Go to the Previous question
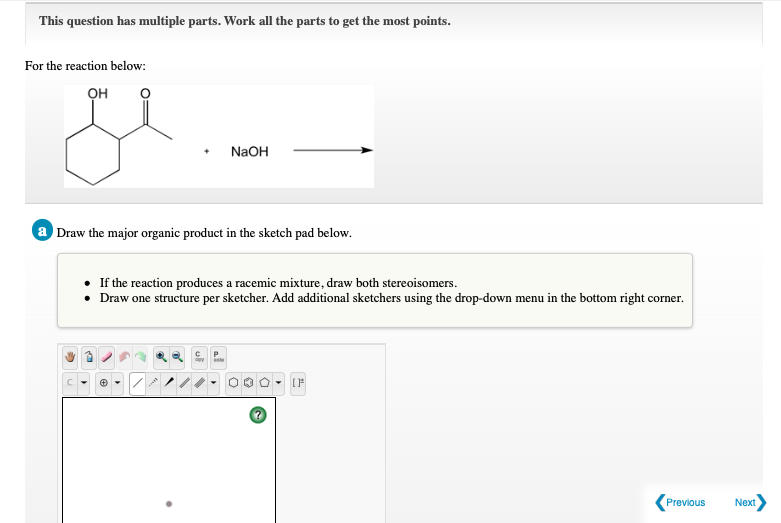This screenshot has height=523, width=781. [x=680, y=502]
